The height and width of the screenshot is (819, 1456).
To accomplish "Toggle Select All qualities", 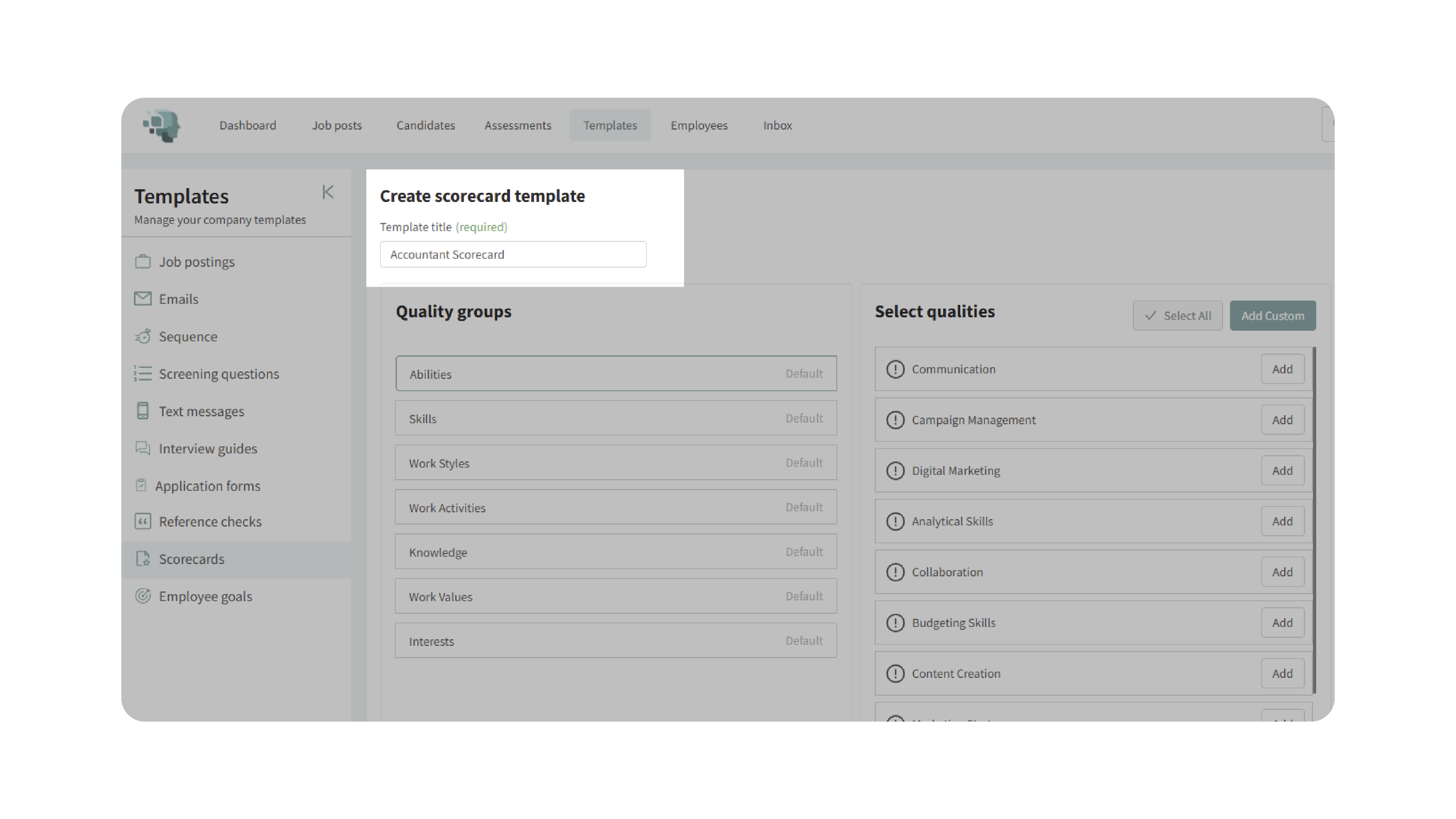I will coord(1177,316).
